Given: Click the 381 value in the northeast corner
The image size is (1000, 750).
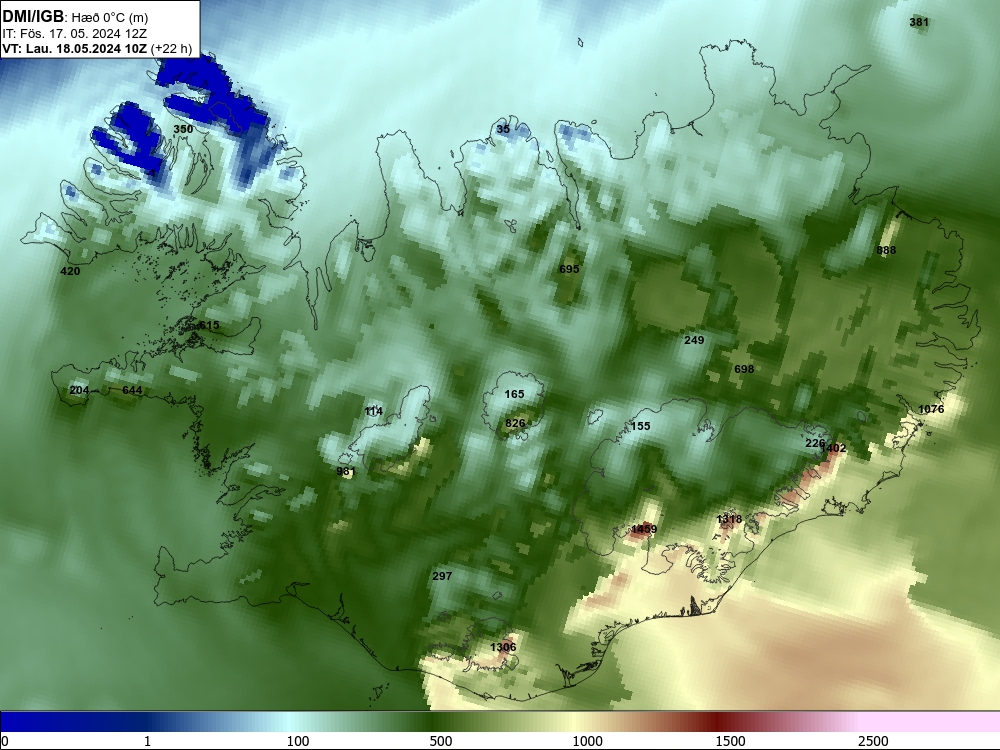Looking at the screenshot, I should pos(919,22).
